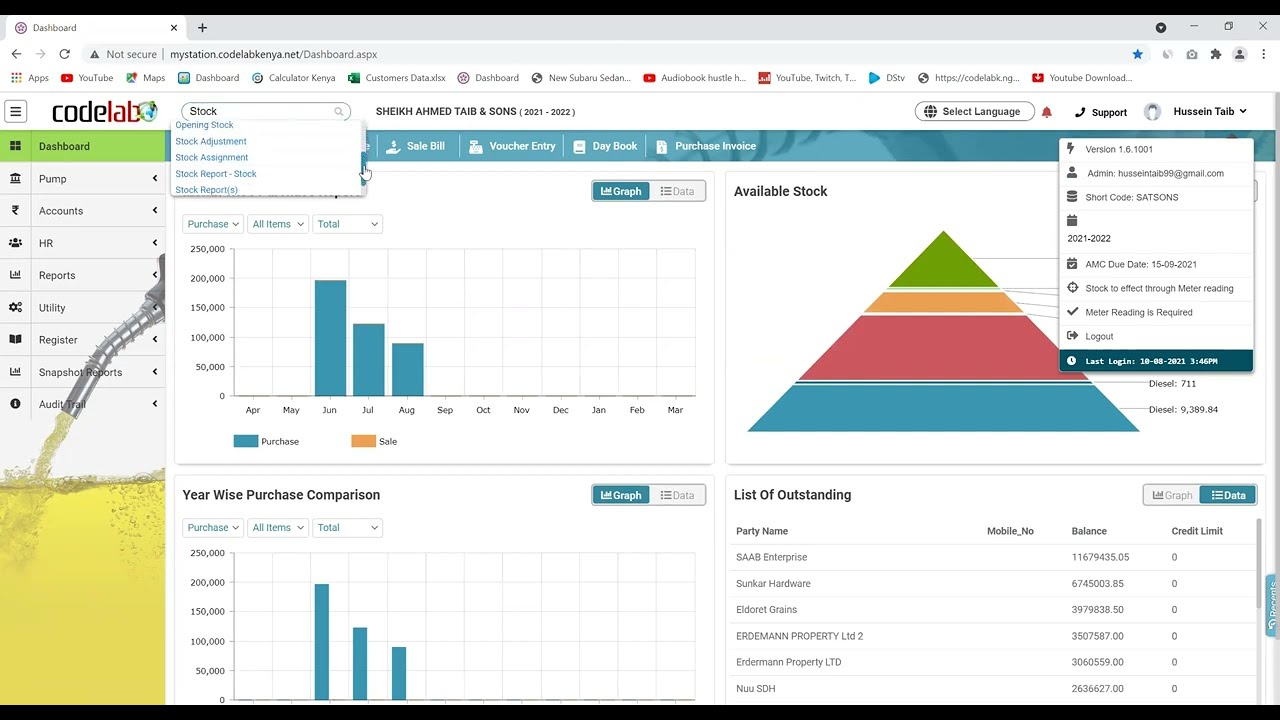Expand HR sidebar menu
Viewport: 1280px width, 720px height.
[83, 243]
